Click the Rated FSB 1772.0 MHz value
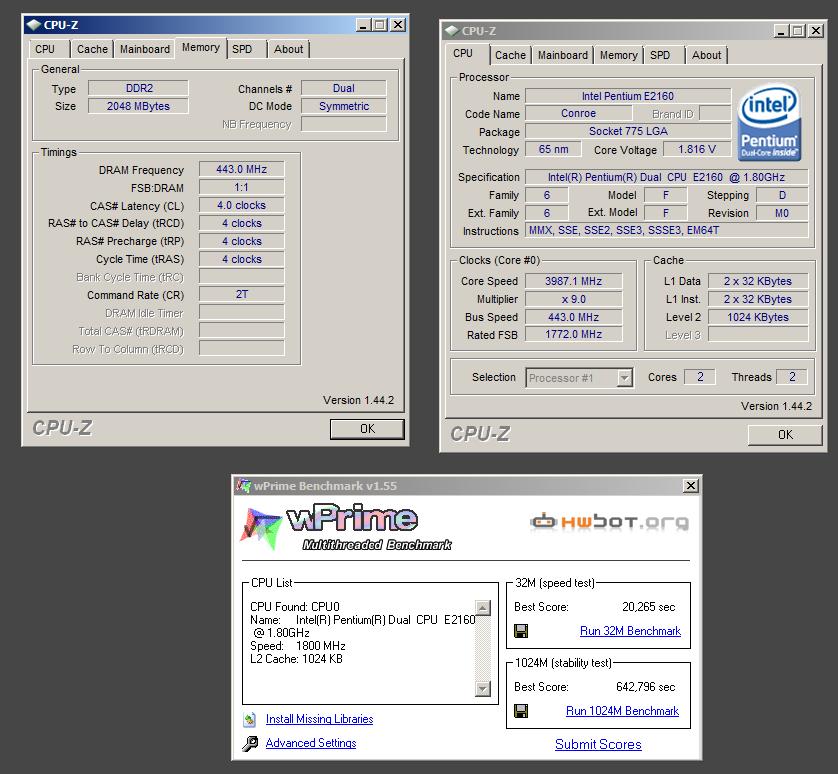The width and height of the screenshot is (838, 774). pos(573,334)
